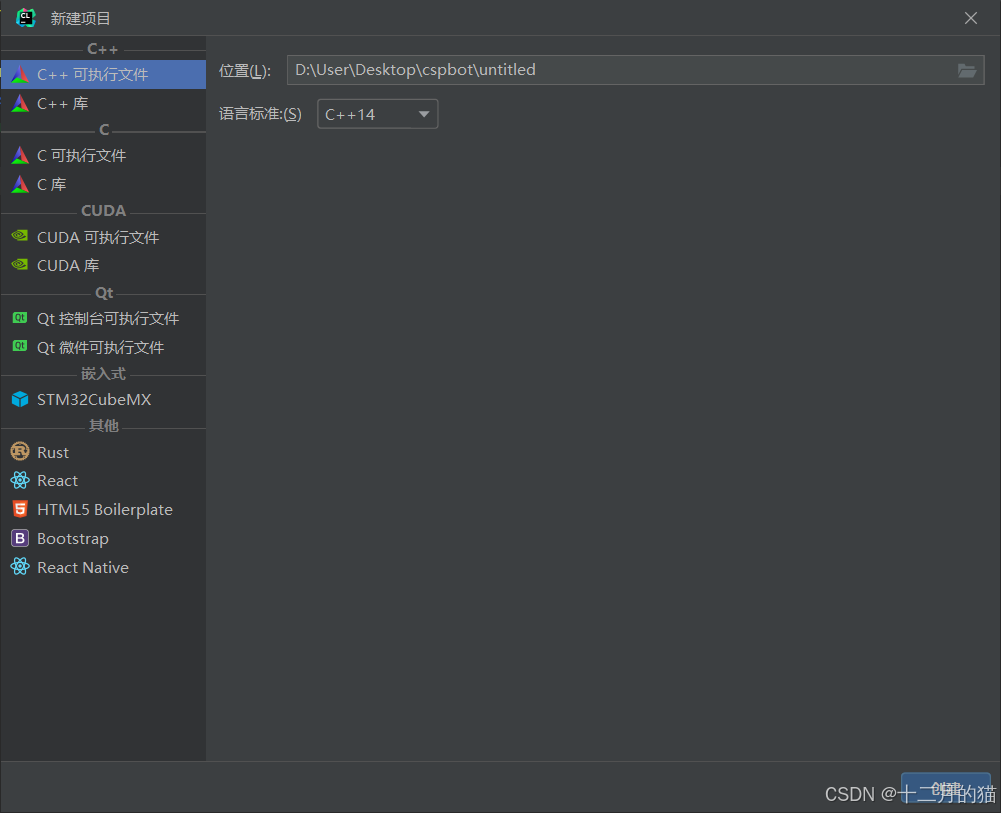
Task: Click the 位置(L): label
Action: (245, 71)
